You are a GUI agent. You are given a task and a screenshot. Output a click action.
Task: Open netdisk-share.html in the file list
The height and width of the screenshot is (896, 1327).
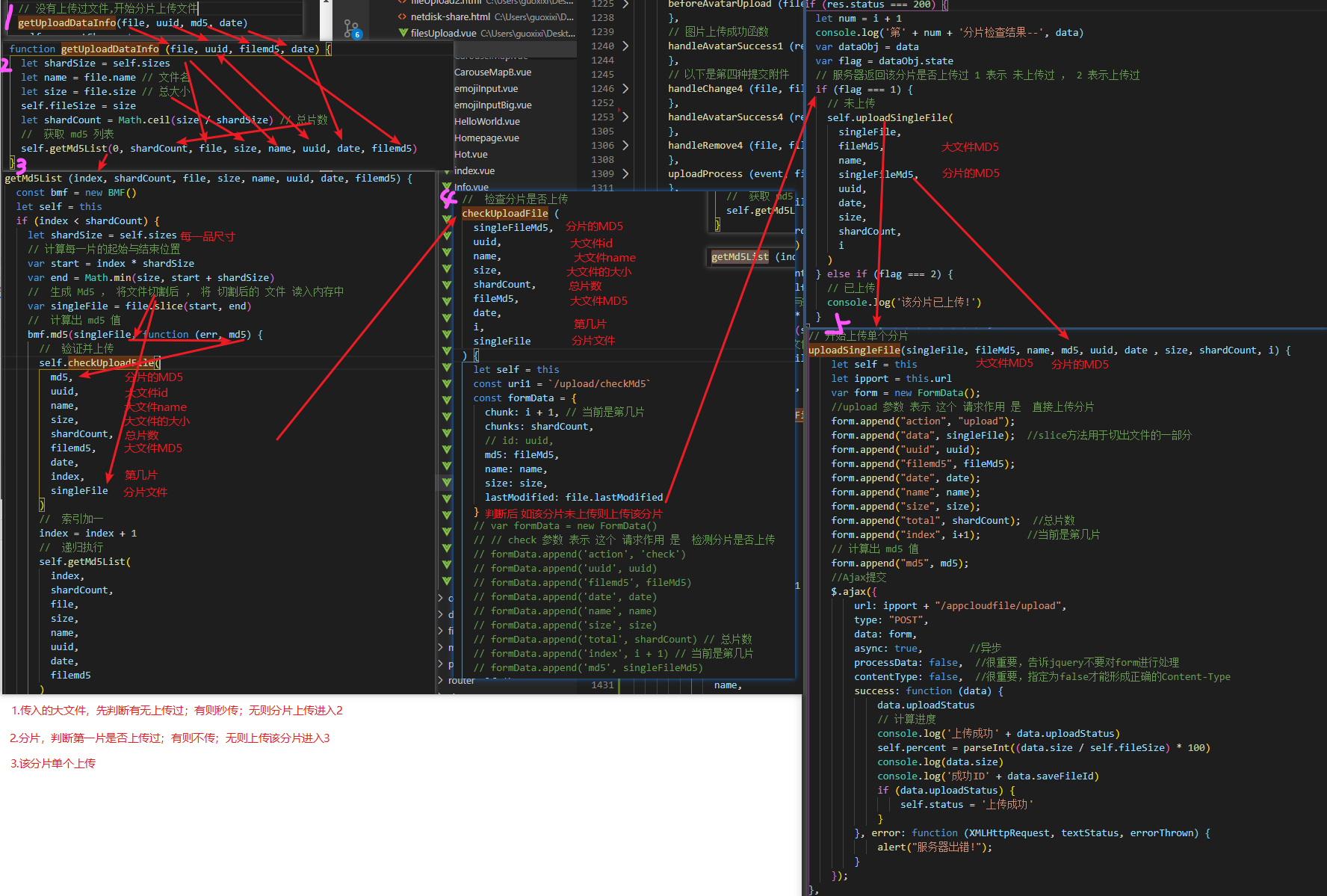(x=451, y=16)
